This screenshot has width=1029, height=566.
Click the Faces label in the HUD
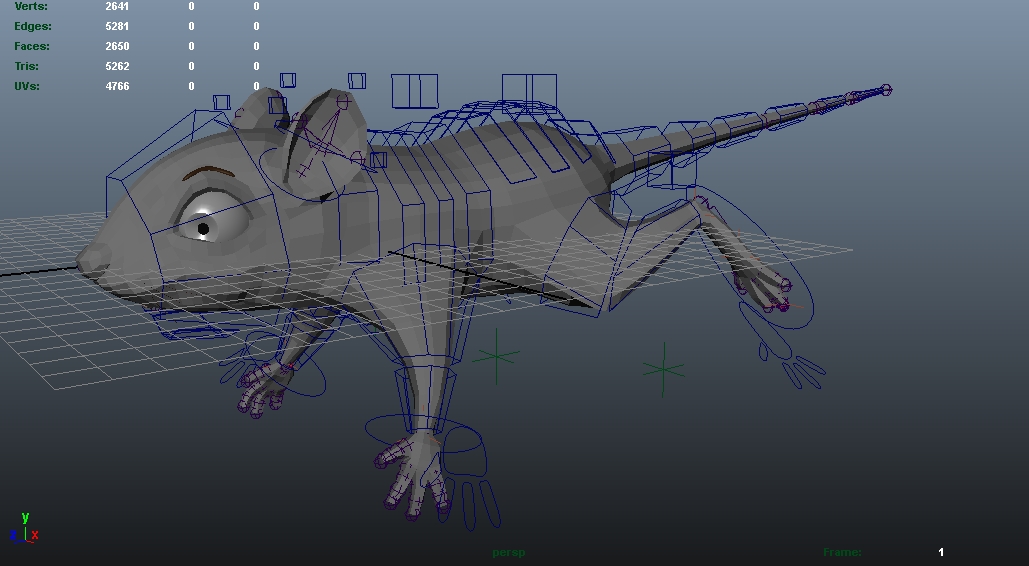click(32, 46)
